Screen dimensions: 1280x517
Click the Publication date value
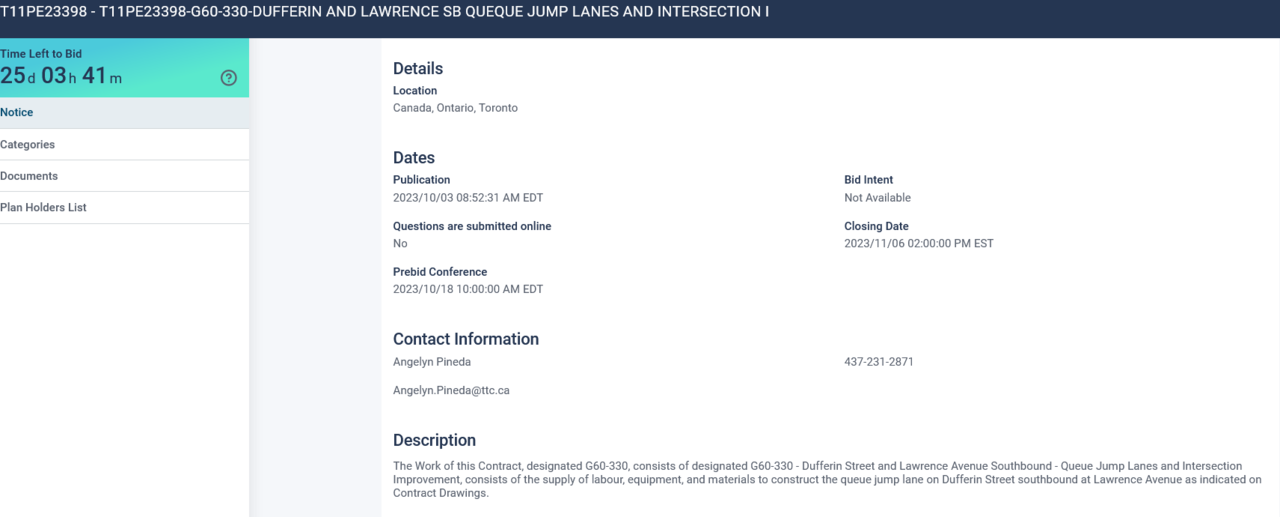click(x=468, y=198)
